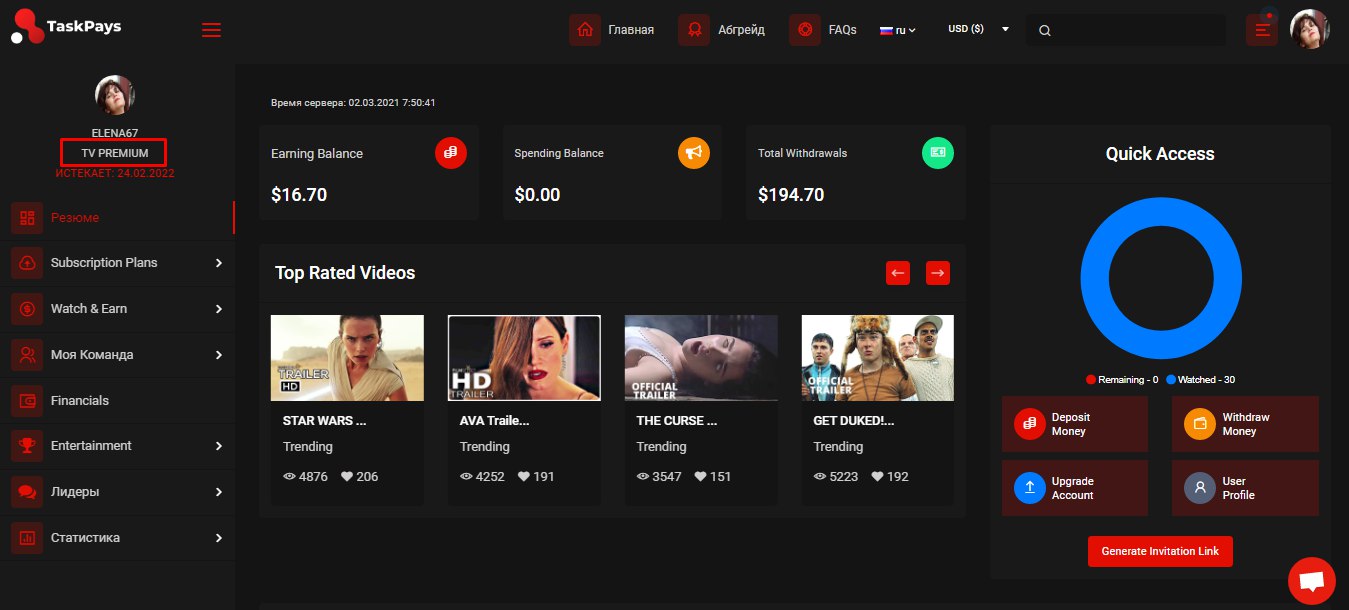Click the Financials wallet icon
Image resolution: width=1349 pixels, height=610 pixels.
pos(27,401)
